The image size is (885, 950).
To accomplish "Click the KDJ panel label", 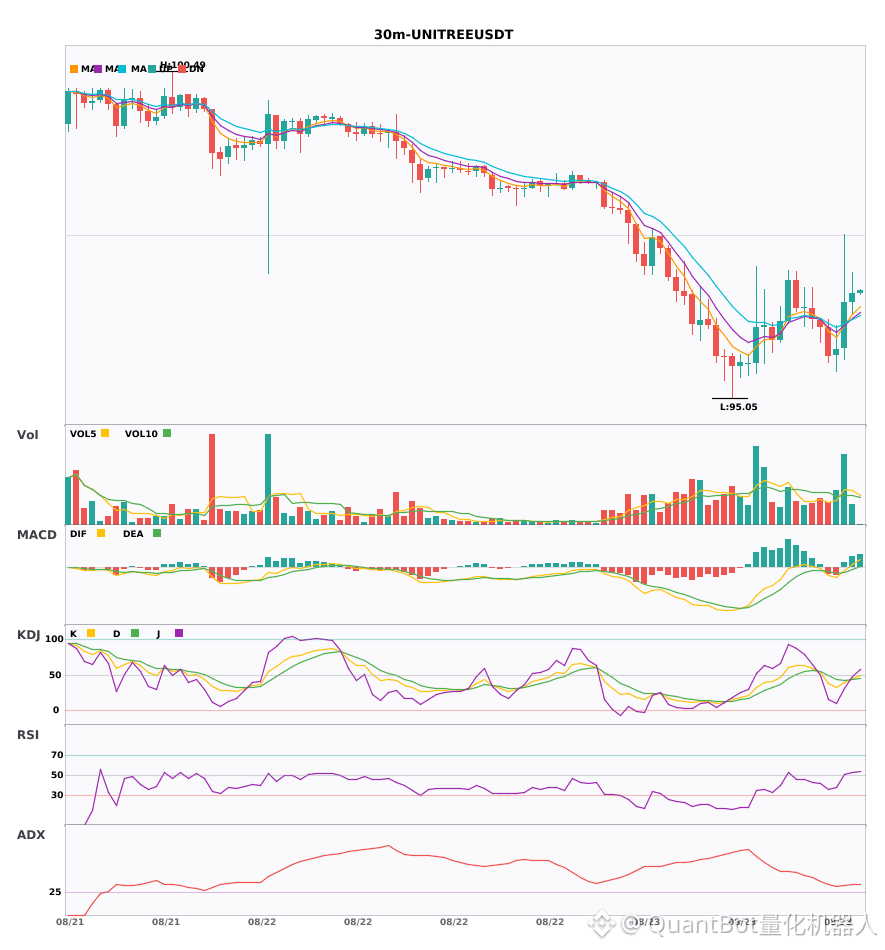I will 28,635.
